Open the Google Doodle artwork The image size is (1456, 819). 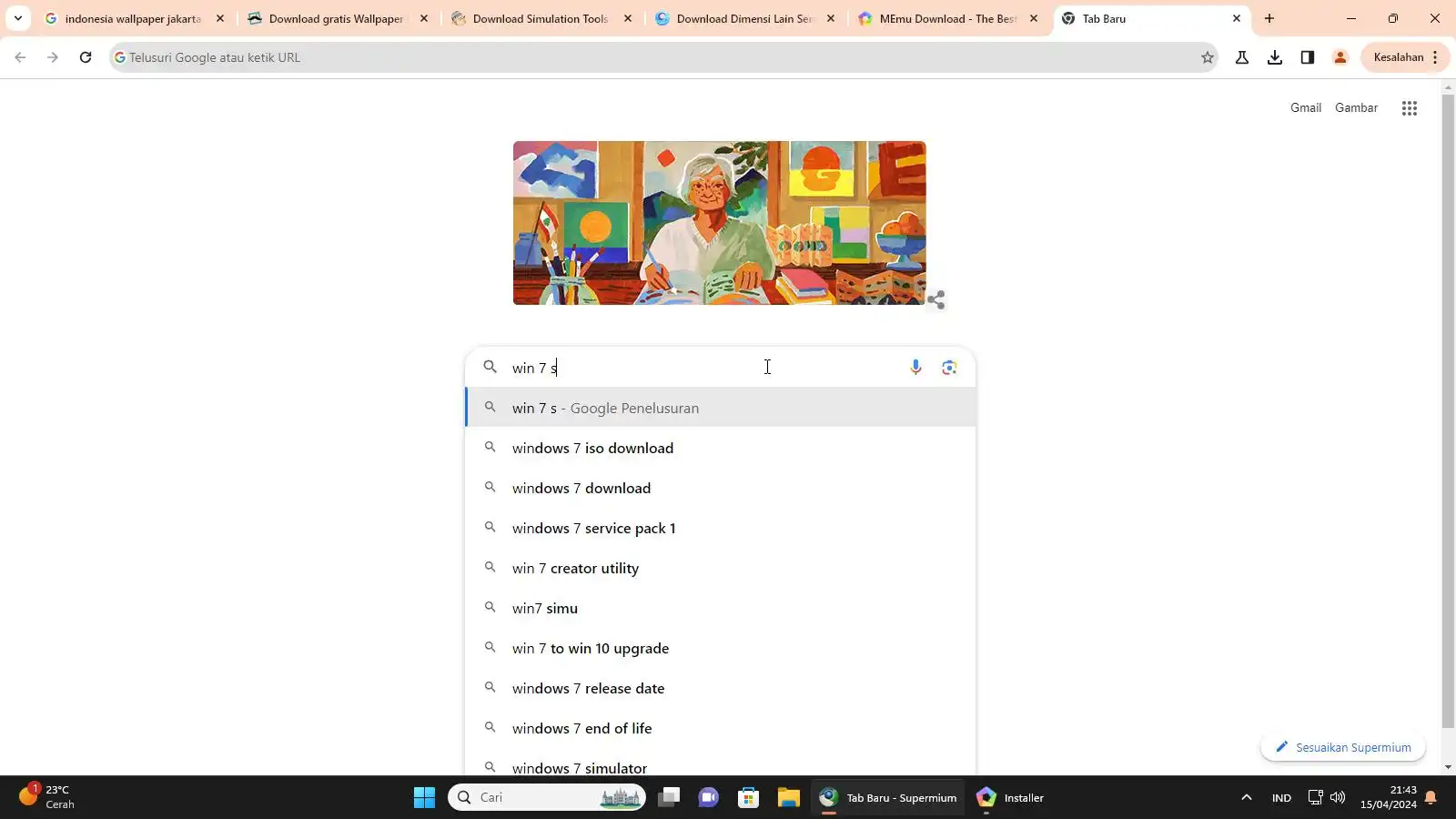[x=720, y=223]
